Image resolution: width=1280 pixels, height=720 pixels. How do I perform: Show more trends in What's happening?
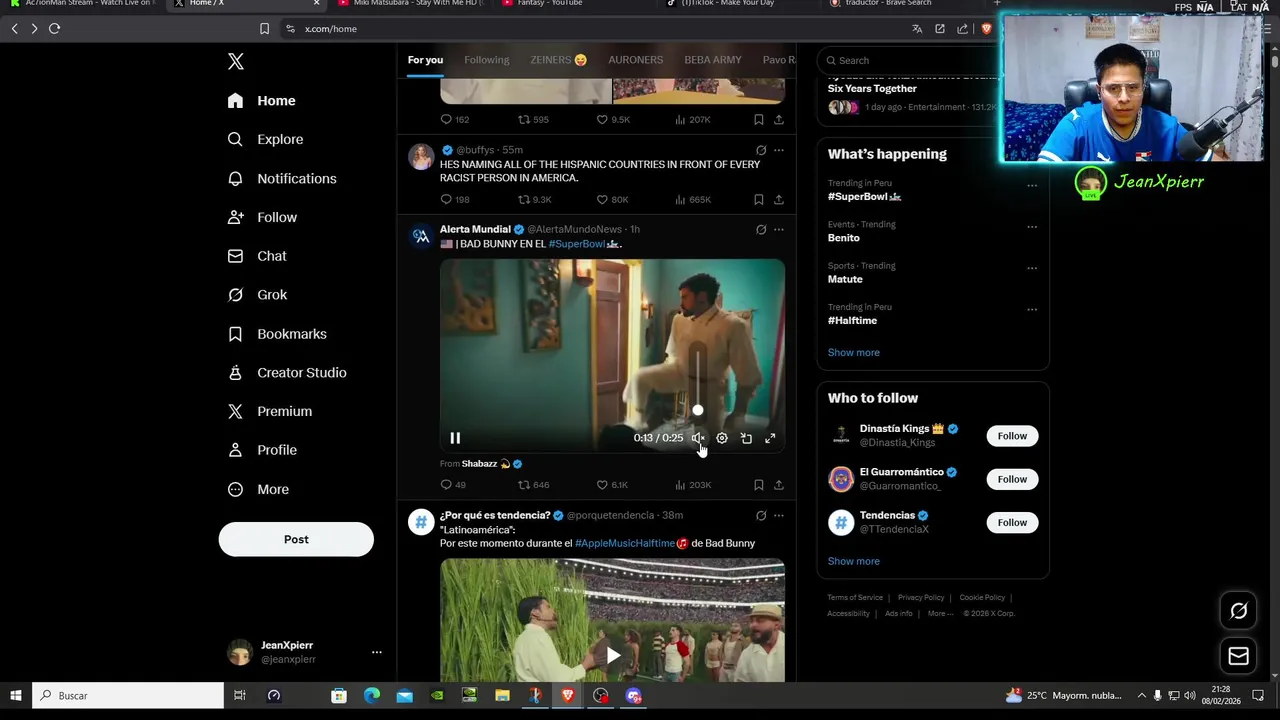click(x=853, y=353)
